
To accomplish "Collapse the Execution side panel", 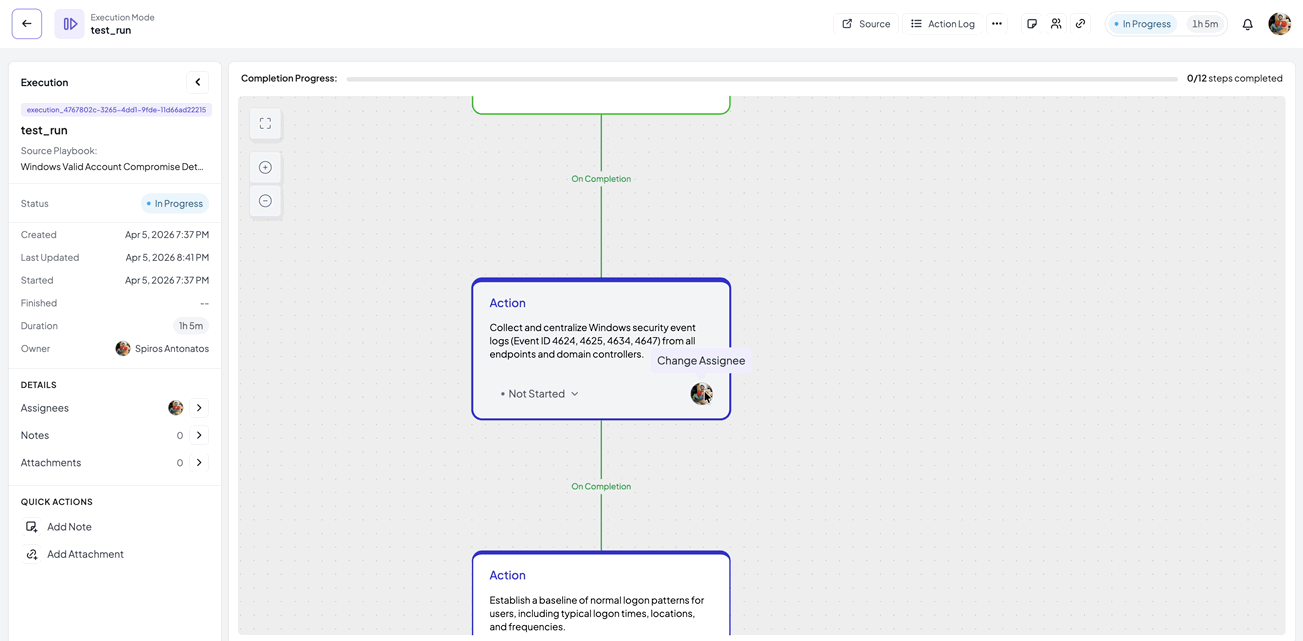I will (197, 81).
